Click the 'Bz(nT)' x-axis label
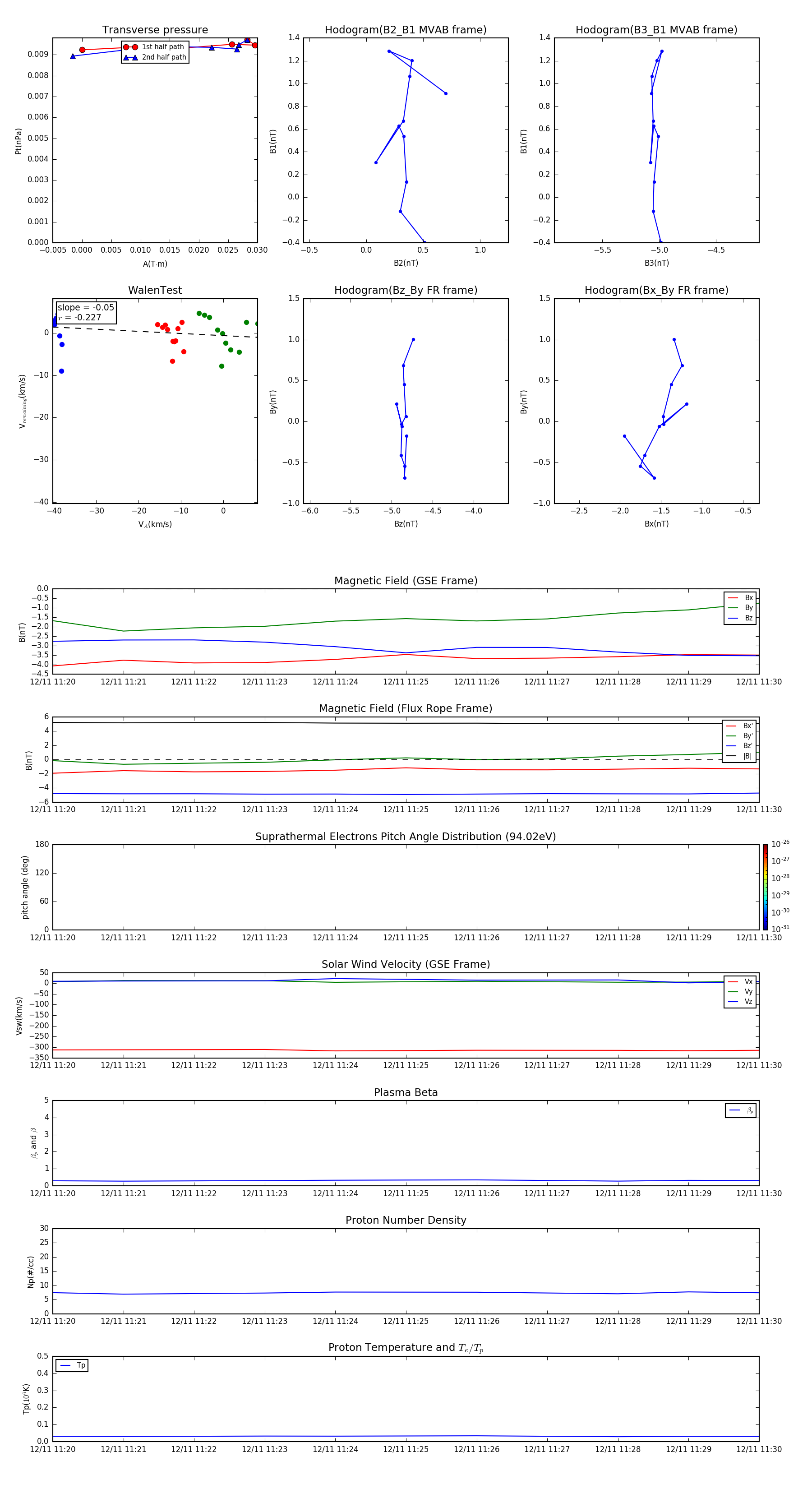This screenshot has height=1489, width=812. pos(406,524)
